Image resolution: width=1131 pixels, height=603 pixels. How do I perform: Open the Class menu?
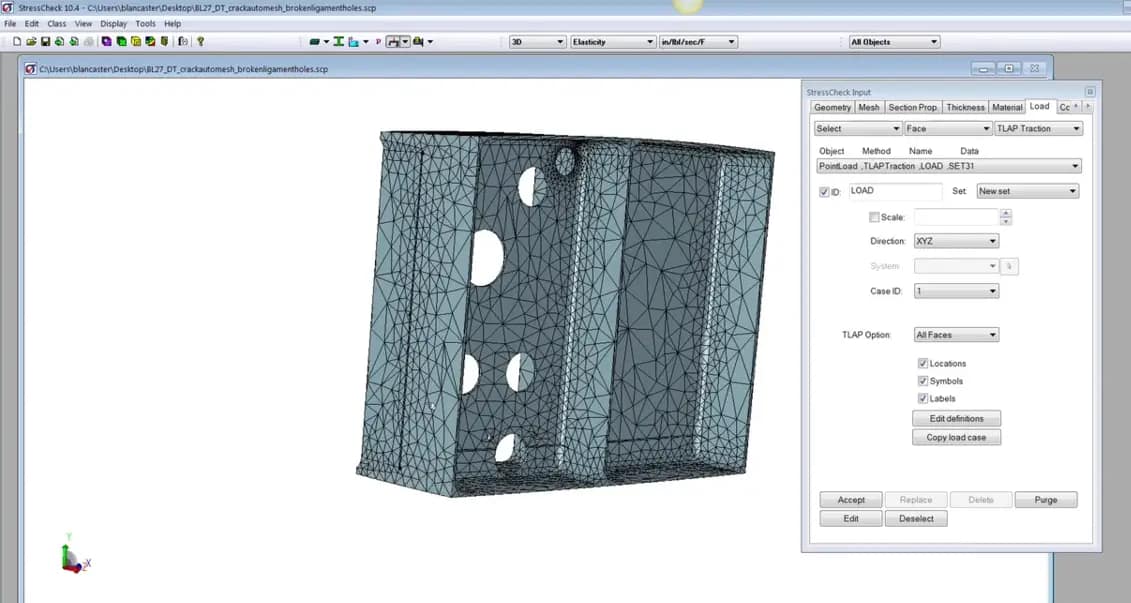point(56,23)
